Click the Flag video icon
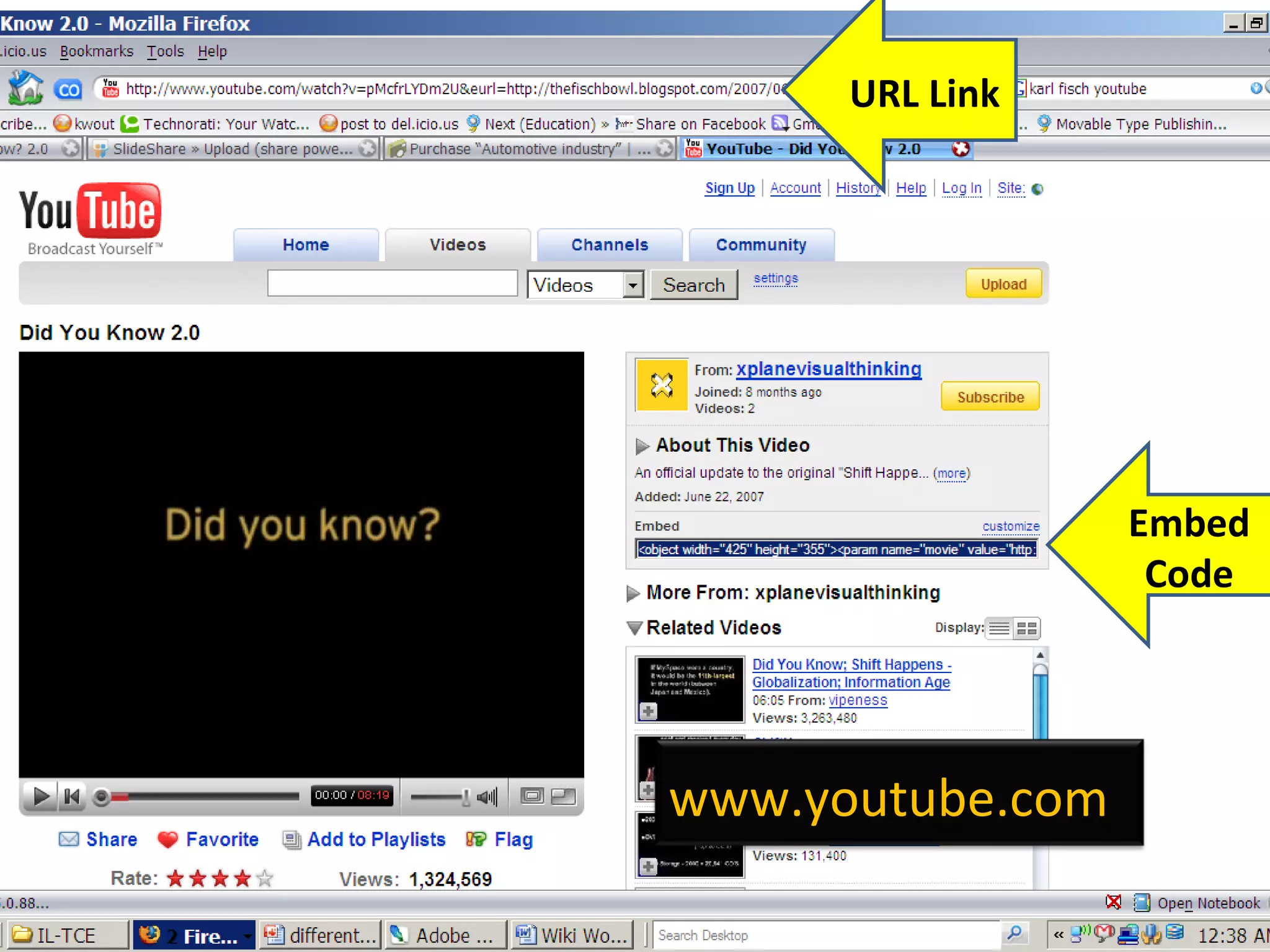Viewport: 1270px width, 952px height. [476, 839]
